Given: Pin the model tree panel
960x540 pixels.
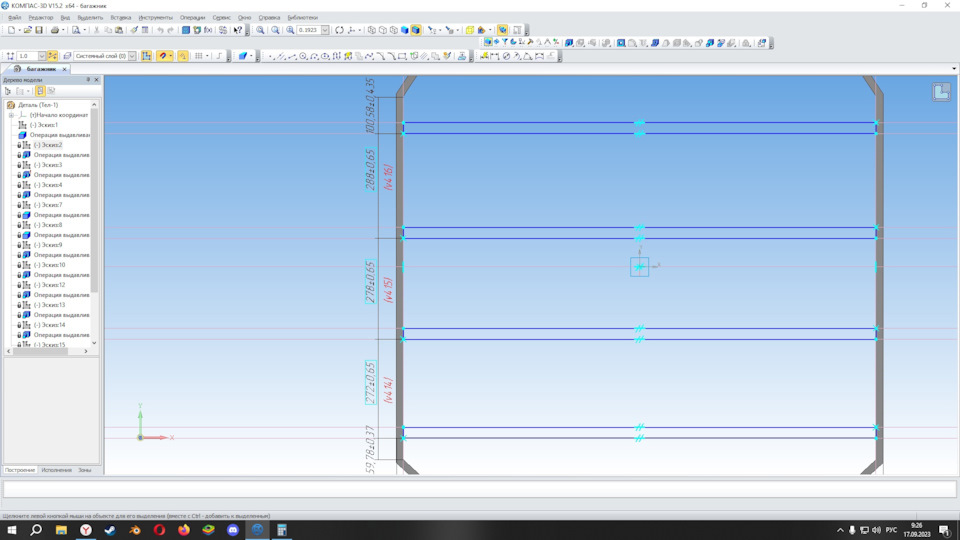Looking at the screenshot, I should pyautogui.click(x=88, y=79).
